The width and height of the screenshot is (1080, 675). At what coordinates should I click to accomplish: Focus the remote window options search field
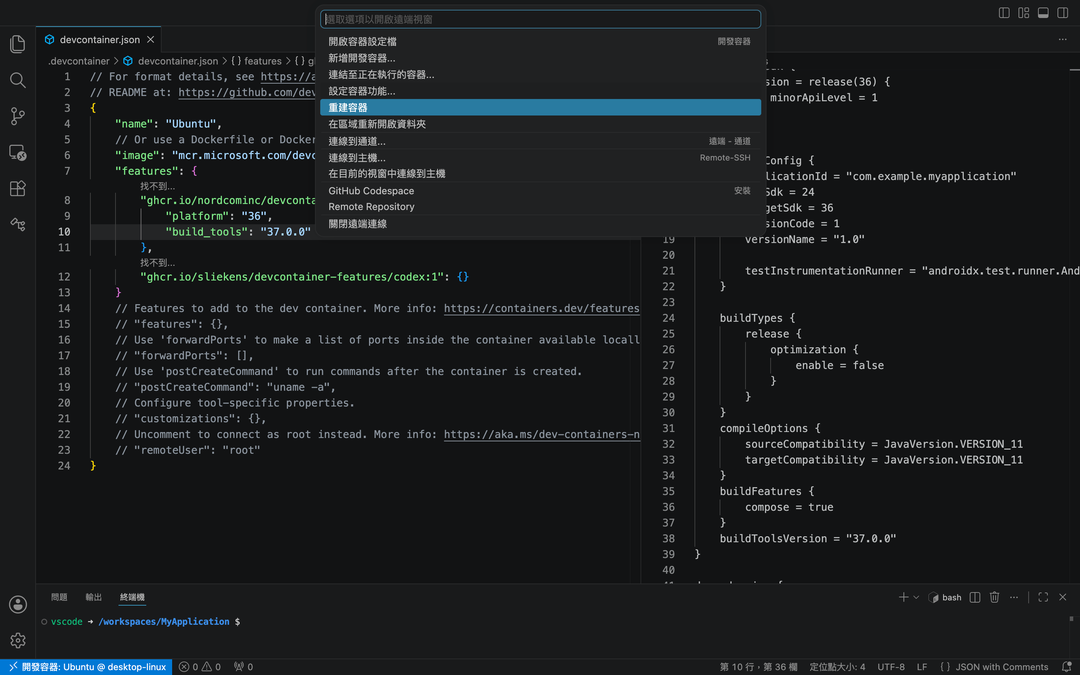point(541,19)
